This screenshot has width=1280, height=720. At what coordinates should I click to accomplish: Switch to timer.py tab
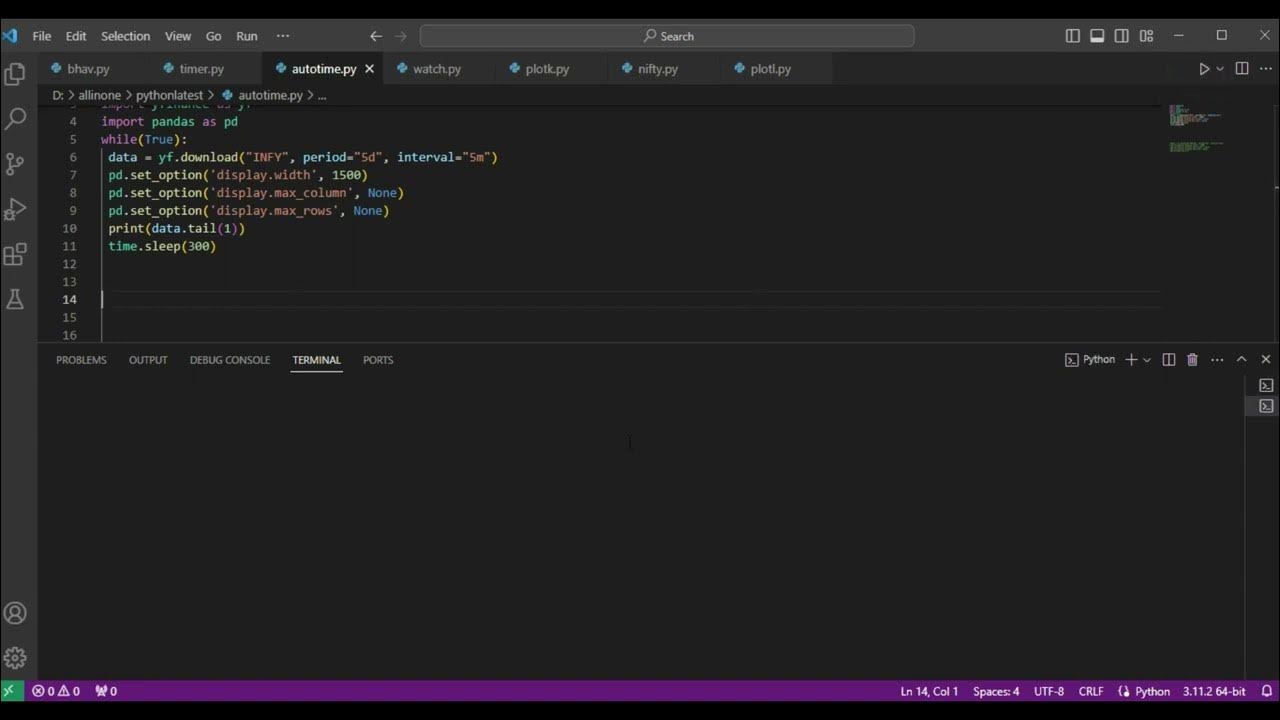click(x=201, y=69)
